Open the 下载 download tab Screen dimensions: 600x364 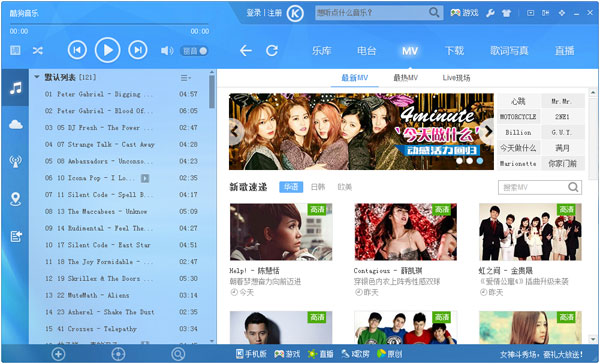(x=454, y=51)
